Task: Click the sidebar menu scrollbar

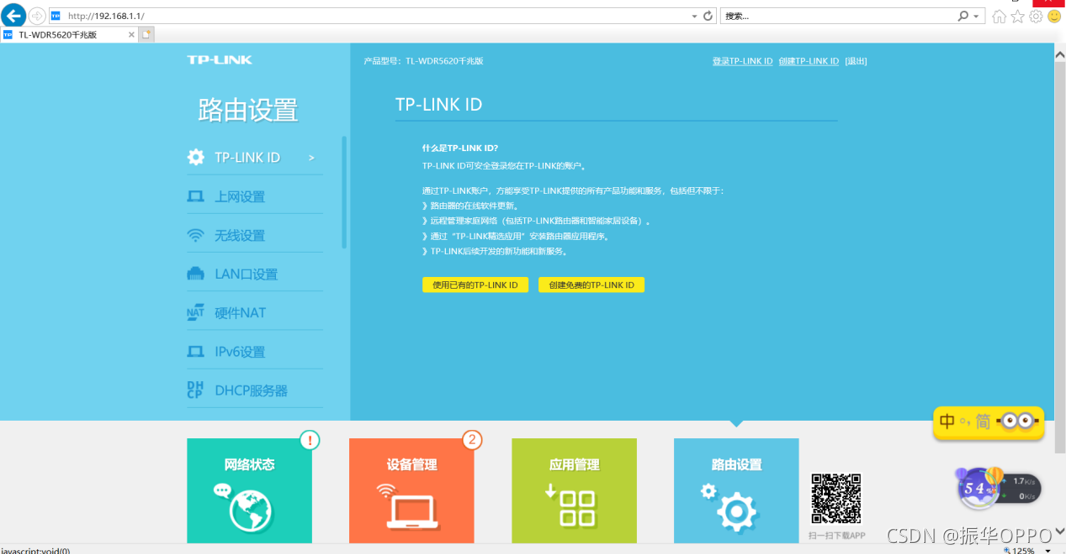Action: click(344, 193)
